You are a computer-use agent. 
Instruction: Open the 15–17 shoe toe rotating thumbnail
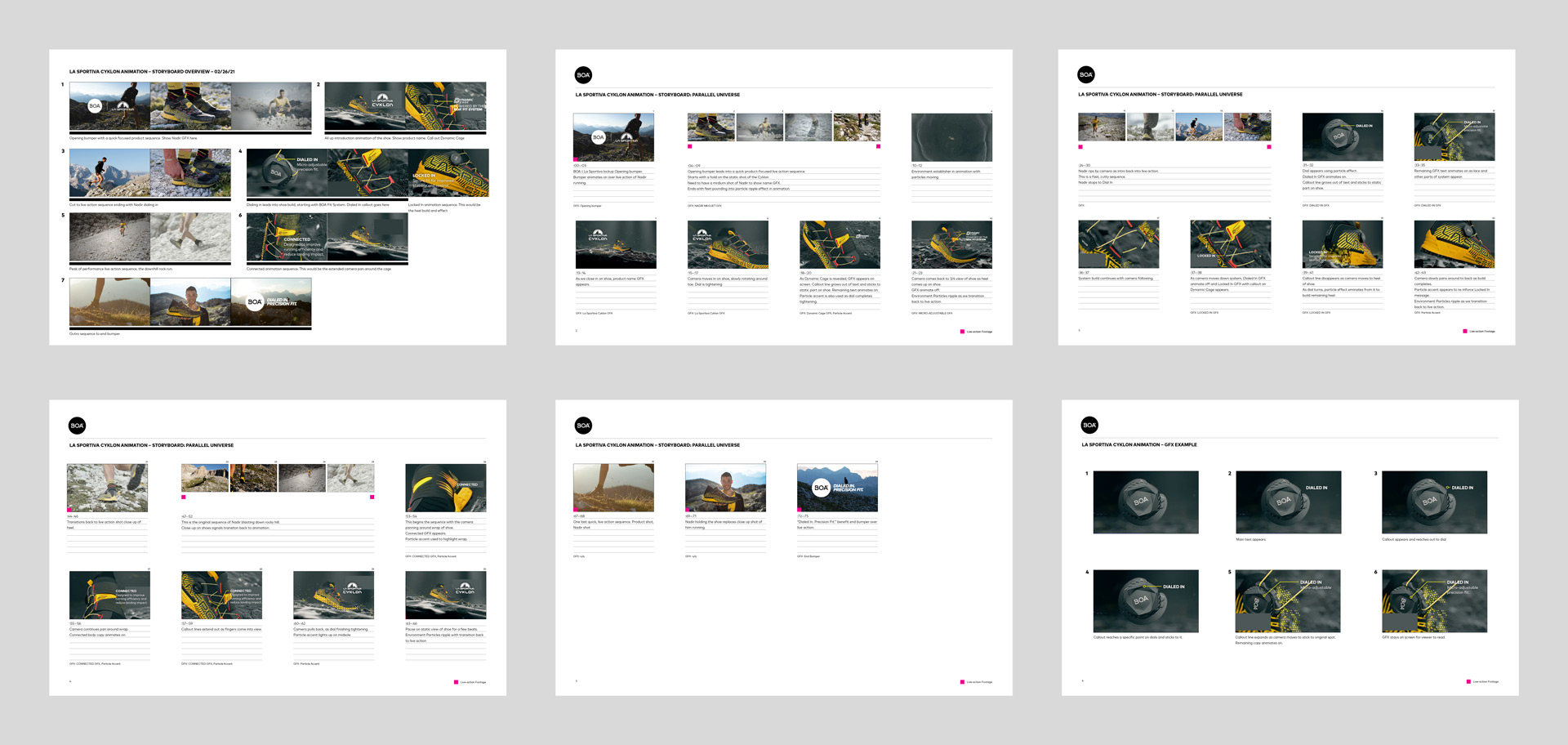click(728, 244)
